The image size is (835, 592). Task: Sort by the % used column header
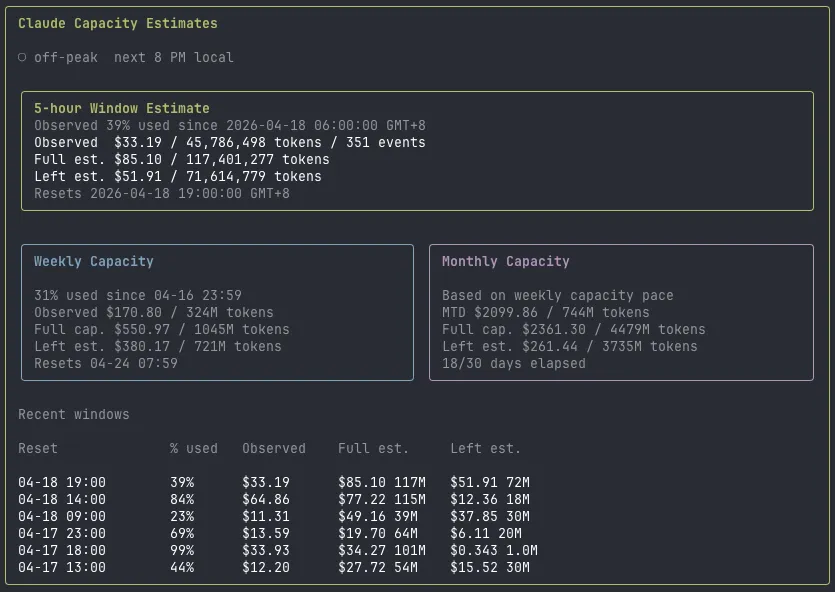194,448
